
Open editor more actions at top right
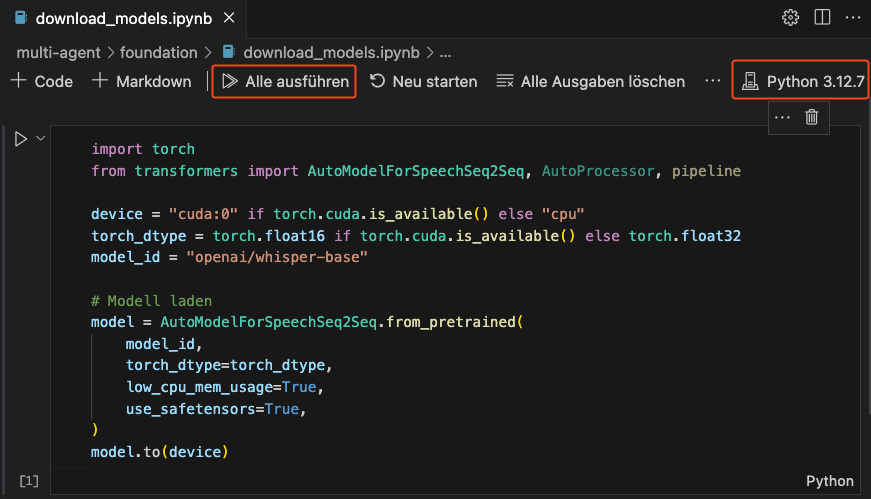pyautogui.click(x=852, y=18)
